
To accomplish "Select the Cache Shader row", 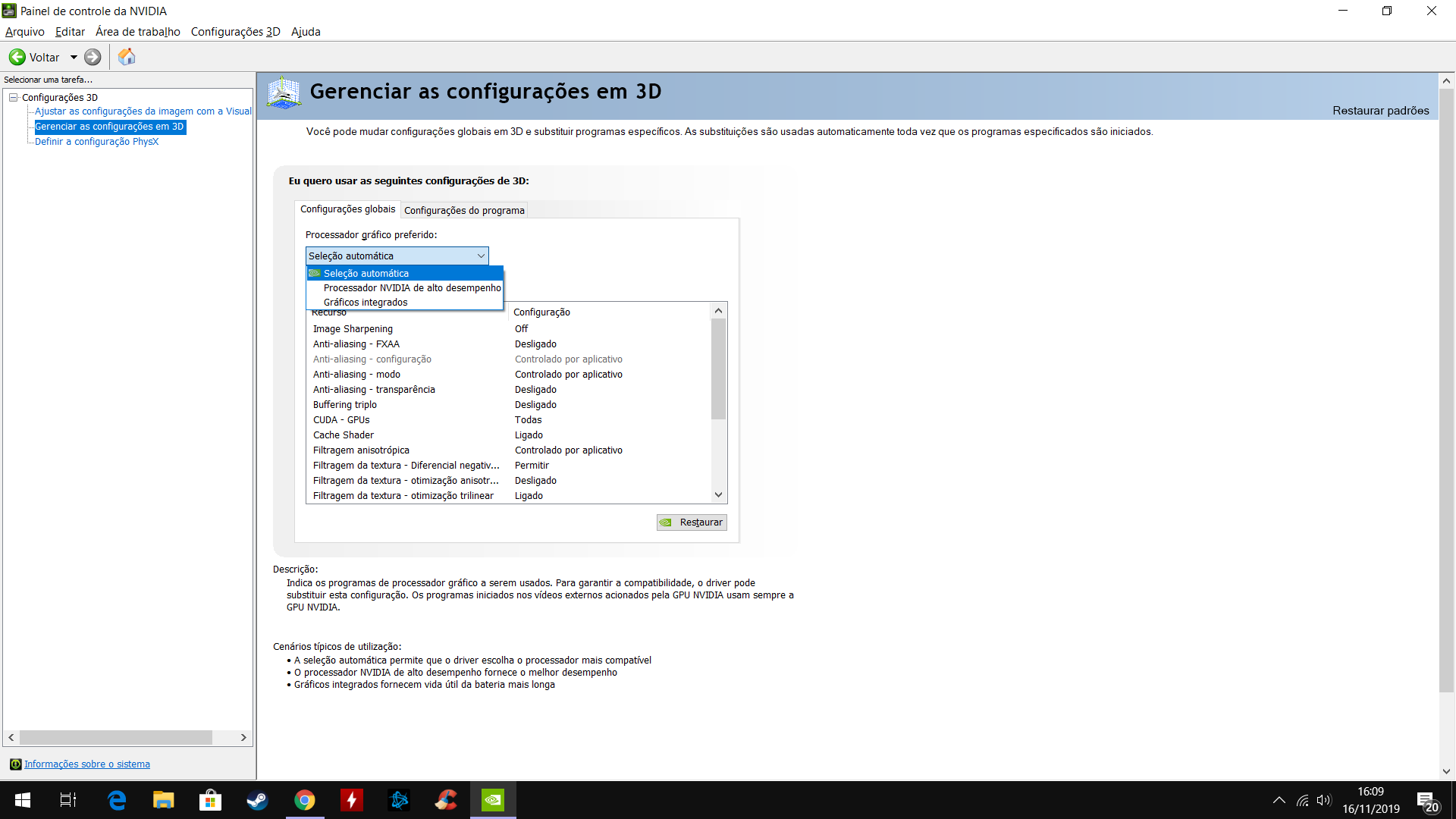I will 508,435.
